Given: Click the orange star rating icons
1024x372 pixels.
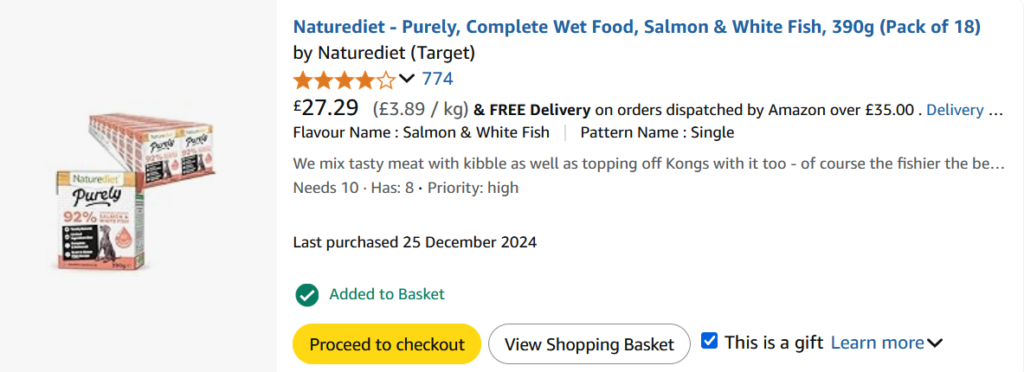Looking at the screenshot, I should coord(344,80).
